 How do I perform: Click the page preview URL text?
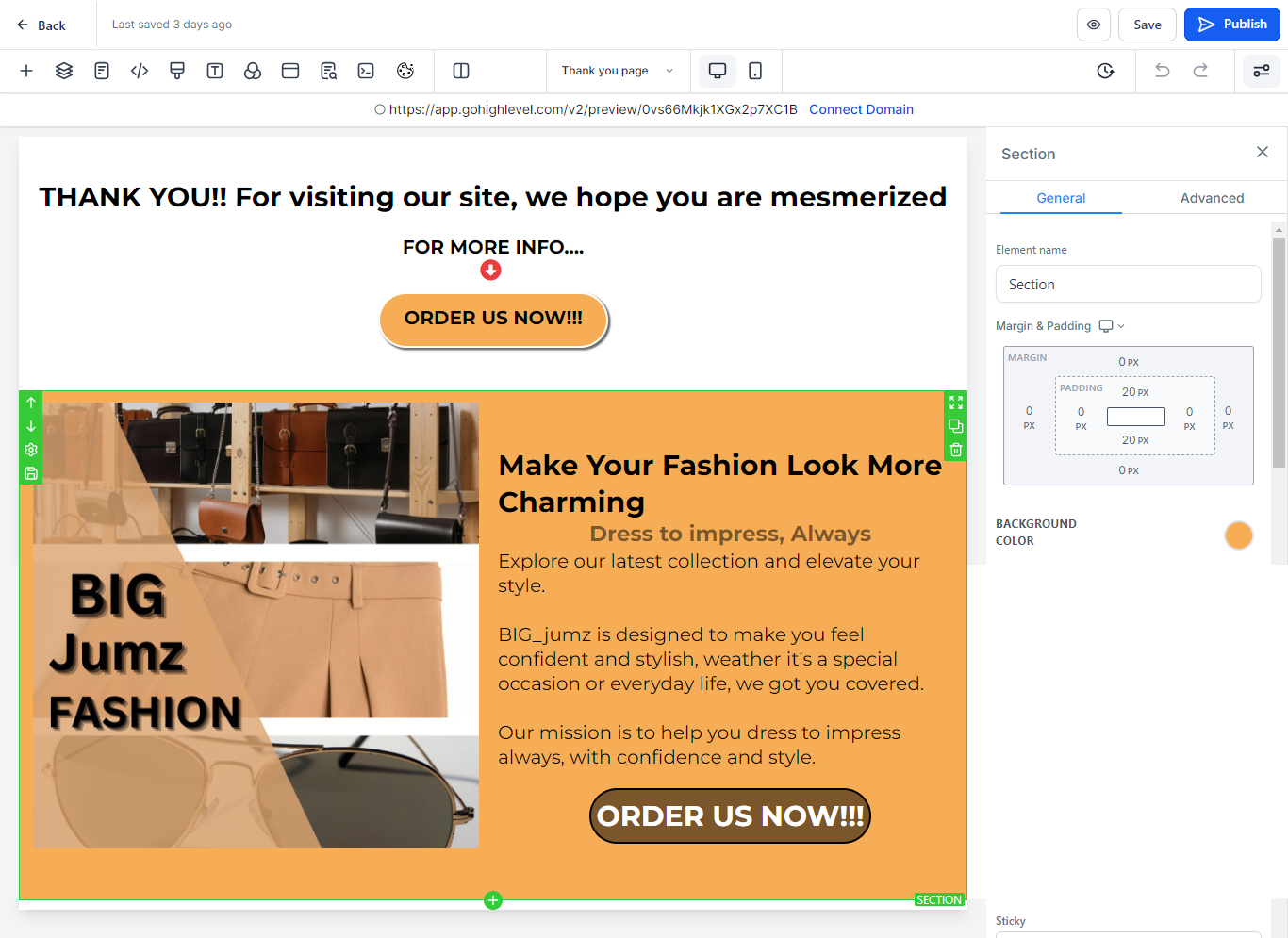(593, 109)
